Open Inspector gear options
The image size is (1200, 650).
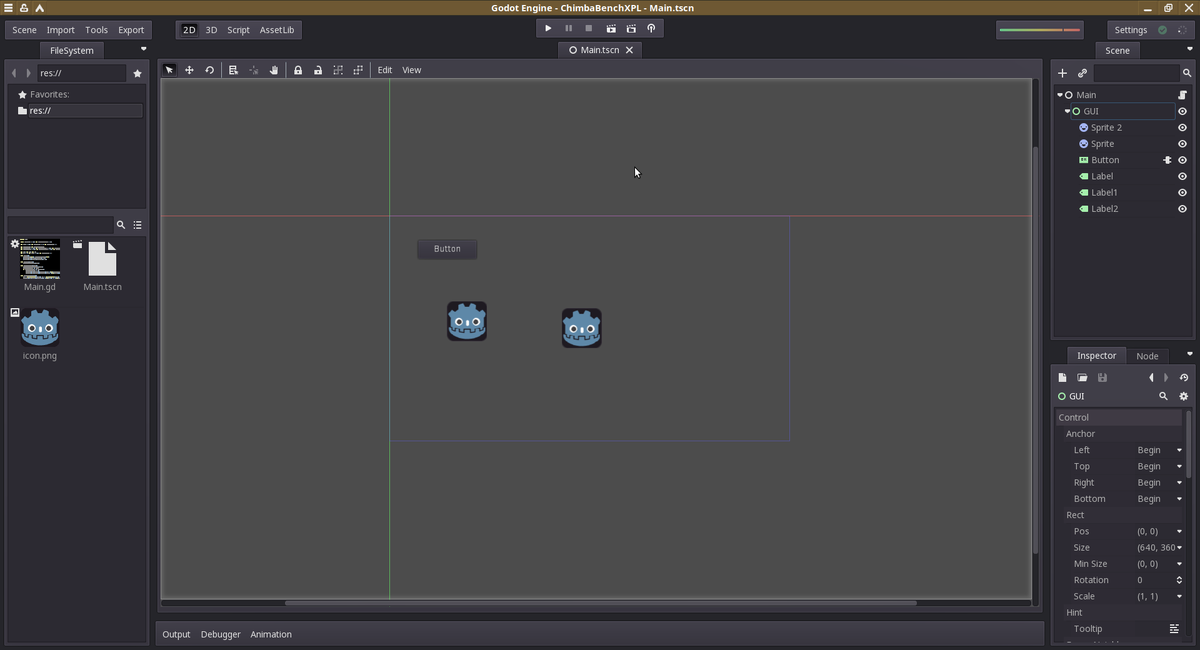click(x=1184, y=396)
